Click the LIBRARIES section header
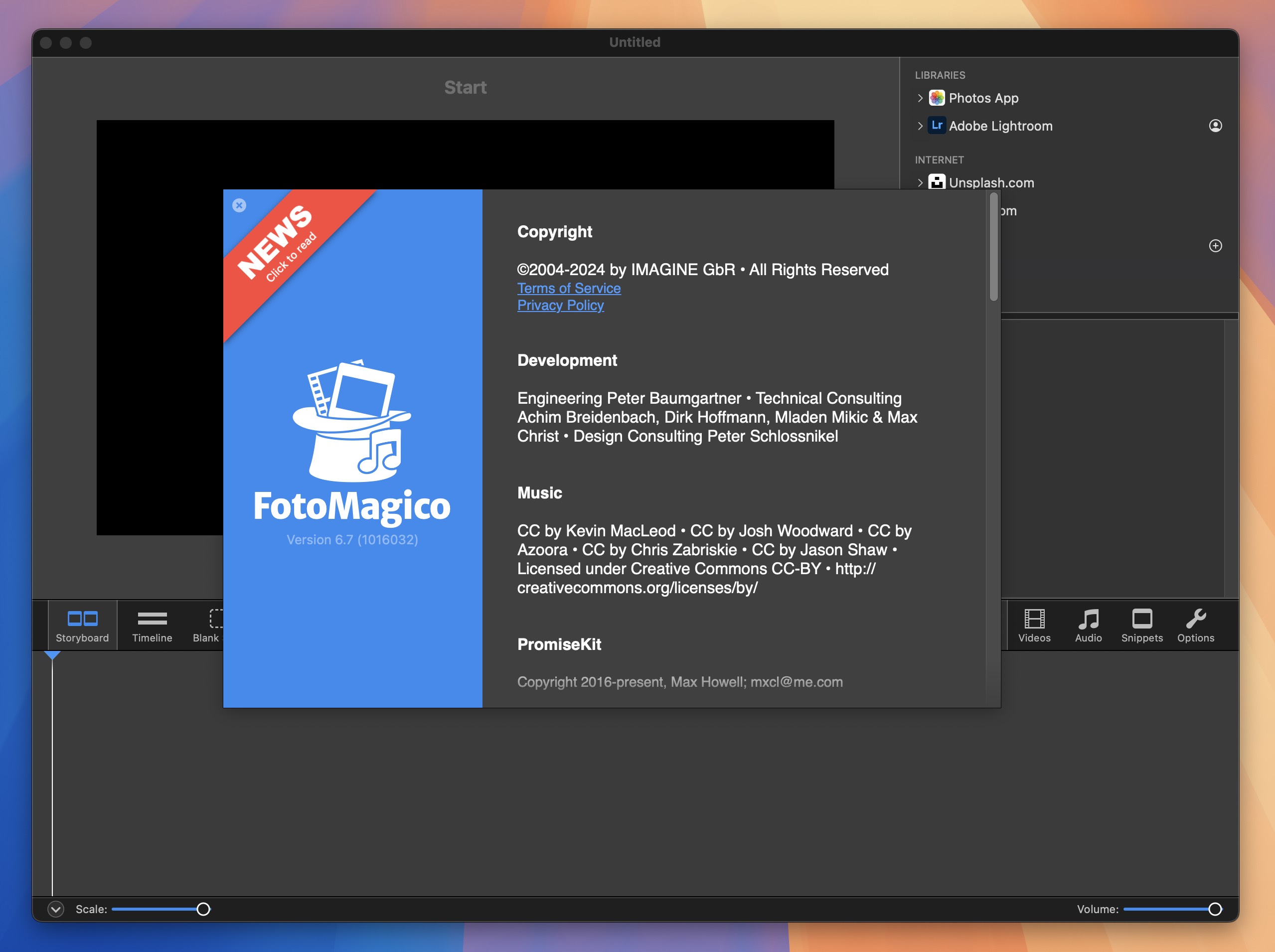This screenshot has width=1275, height=952. point(940,75)
